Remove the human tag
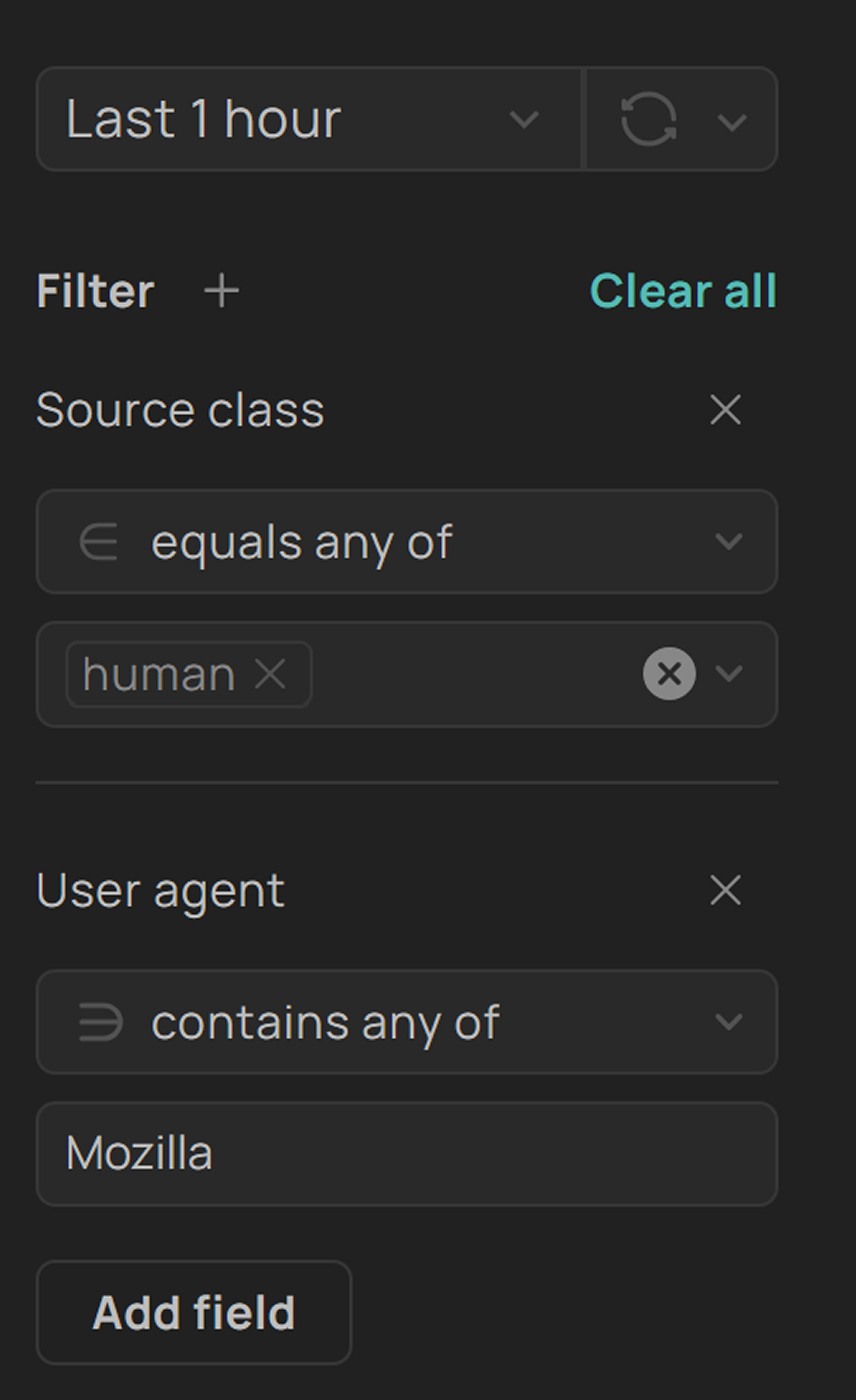The image size is (856, 1400). tap(271, 674)
